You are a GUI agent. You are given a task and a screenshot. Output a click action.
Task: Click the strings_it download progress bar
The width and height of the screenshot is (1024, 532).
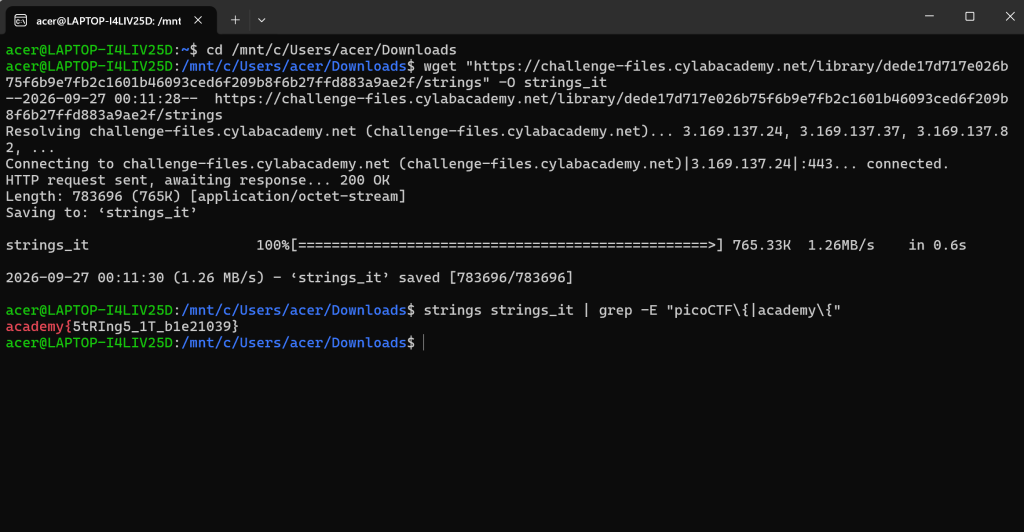507,245
